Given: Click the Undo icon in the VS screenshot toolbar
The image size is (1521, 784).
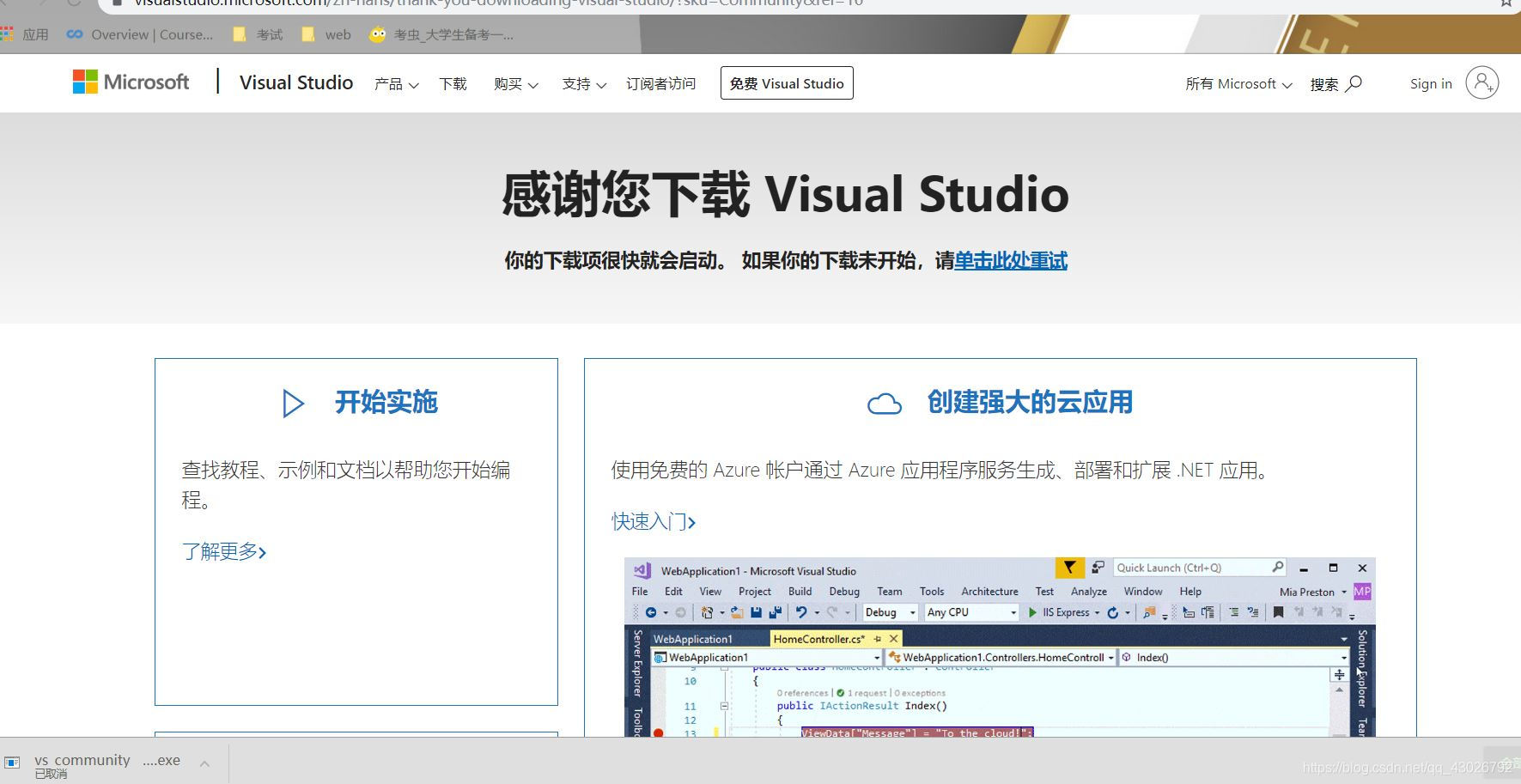Looking at the screenshot, I should point(800,612).
